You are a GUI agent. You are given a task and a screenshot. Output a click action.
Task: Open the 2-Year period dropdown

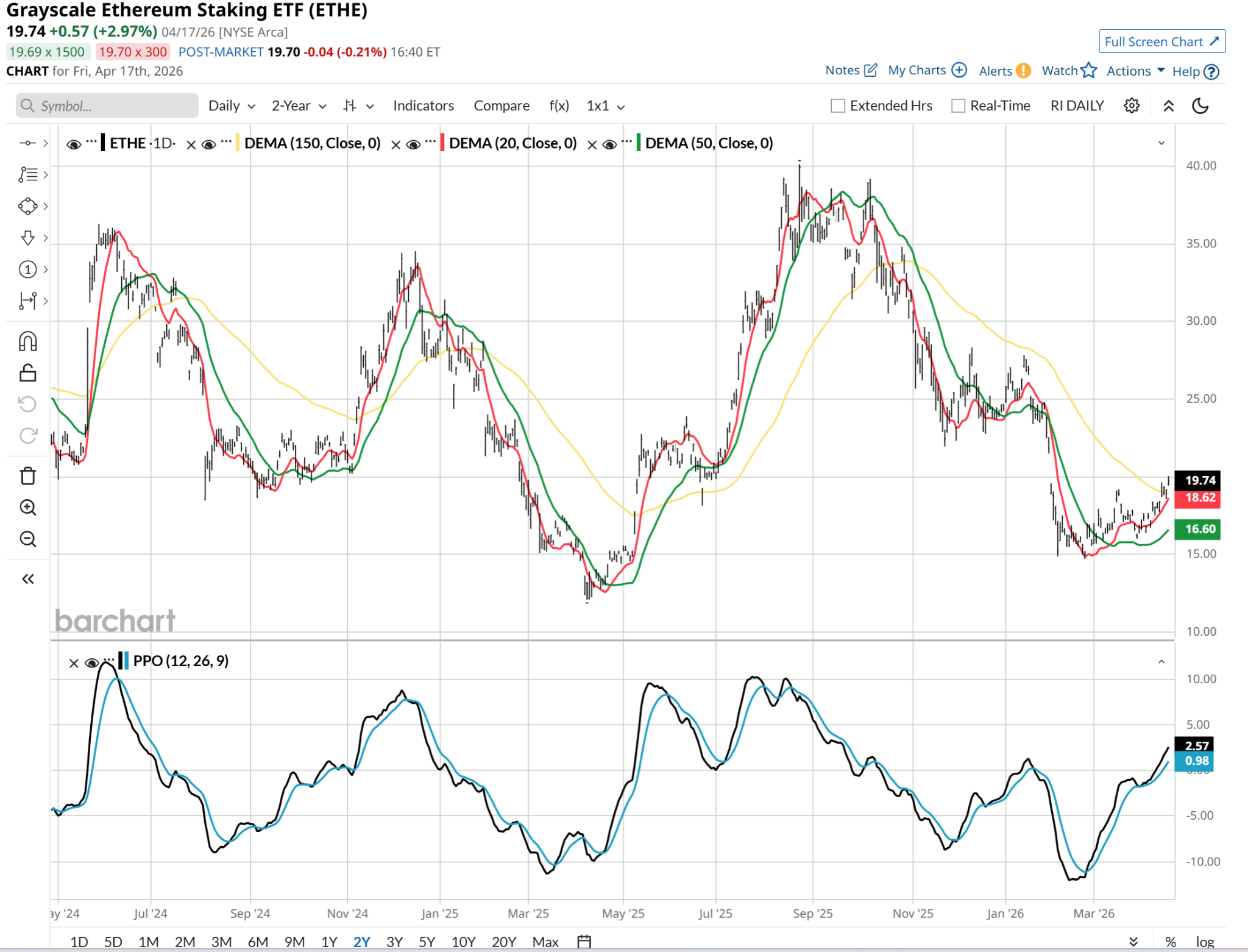pyautogui.click(x=299, y=106)
